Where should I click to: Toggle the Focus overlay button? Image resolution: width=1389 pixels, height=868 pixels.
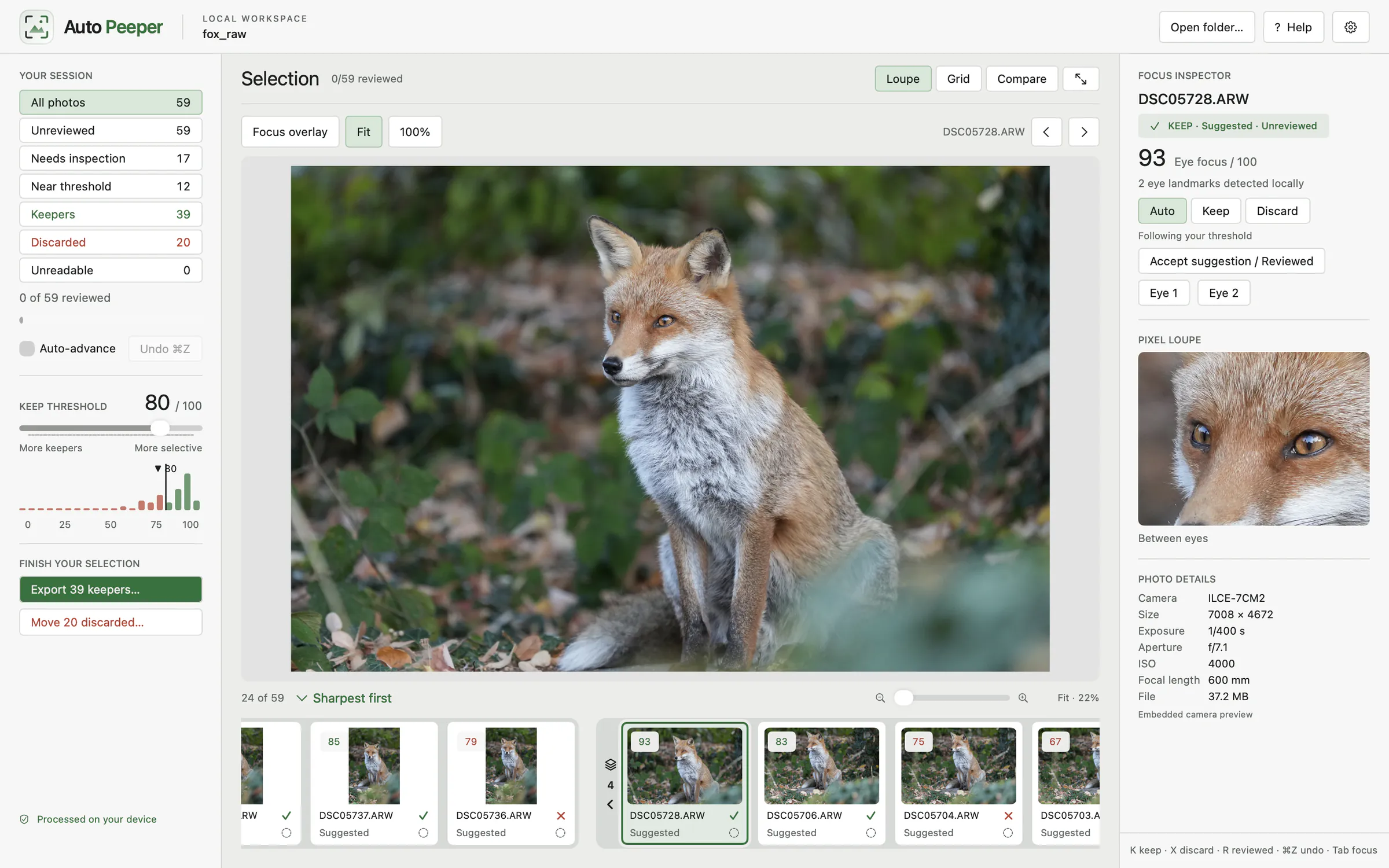(x=290, y=132)
